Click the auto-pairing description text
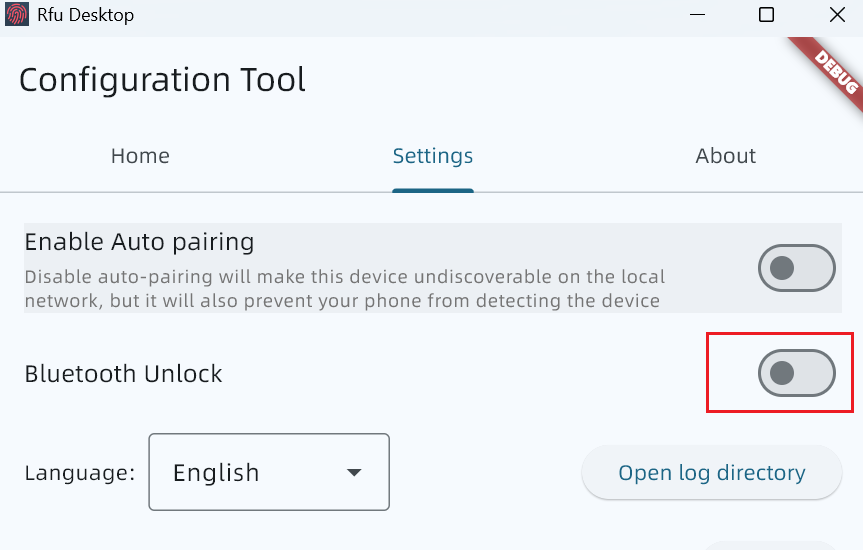This screenshot has width=863, height=550. [x=344, y=288]
